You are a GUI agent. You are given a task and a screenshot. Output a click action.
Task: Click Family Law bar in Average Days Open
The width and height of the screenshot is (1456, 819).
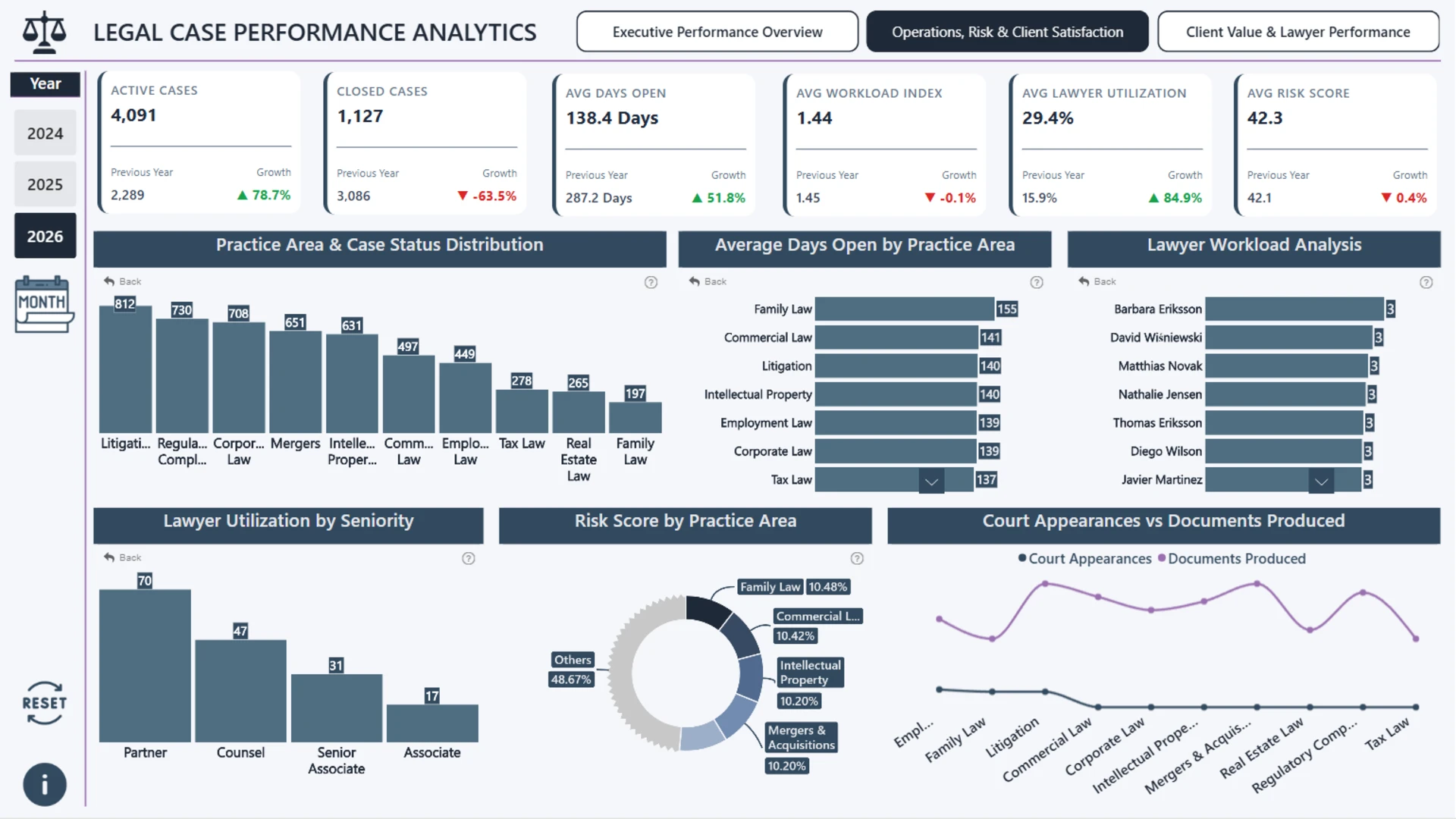[905, 309]
